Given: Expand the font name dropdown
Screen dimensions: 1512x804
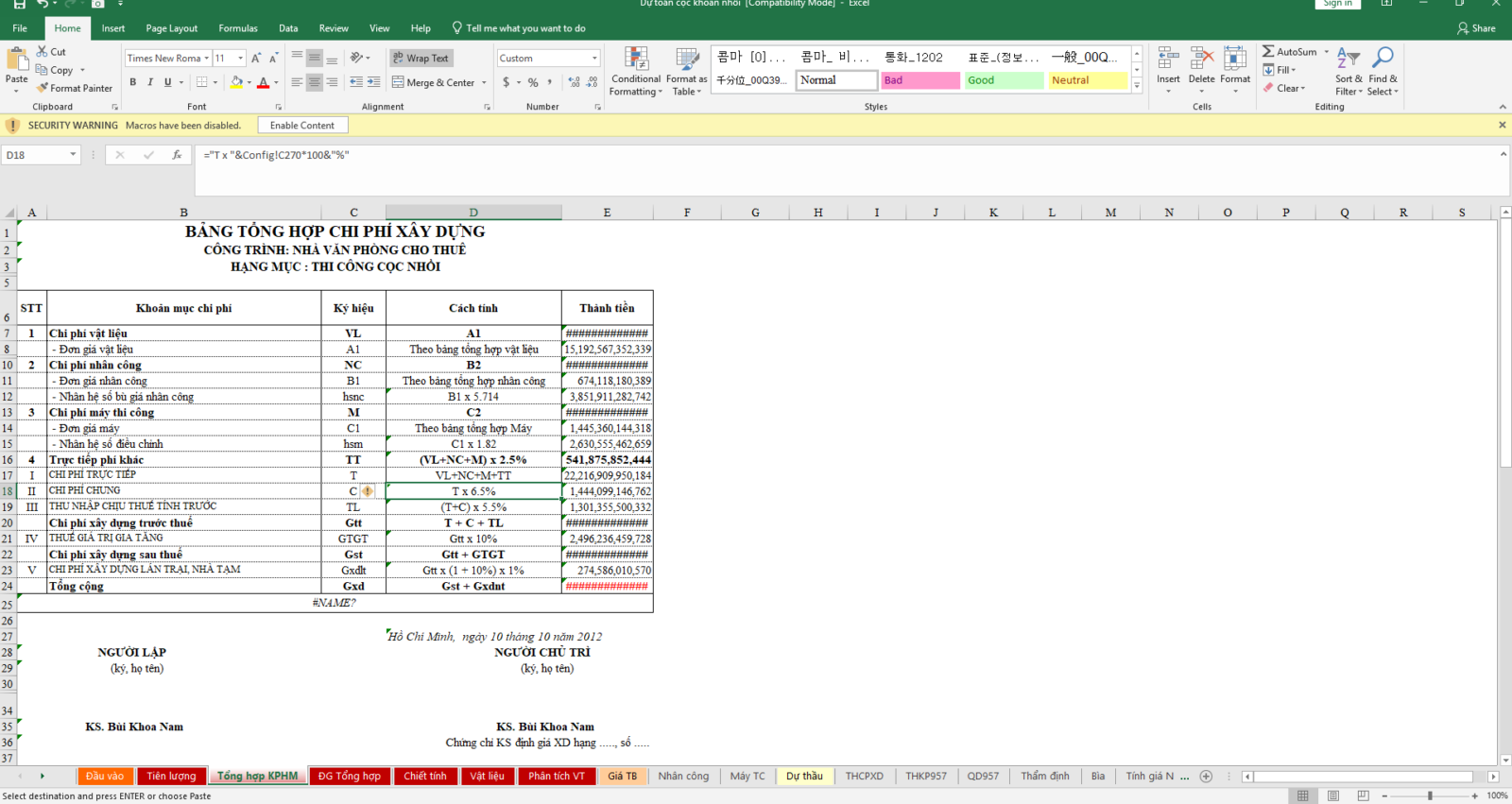Looking at the screenshot, I should pyautogui.click(x=206, y=59).
